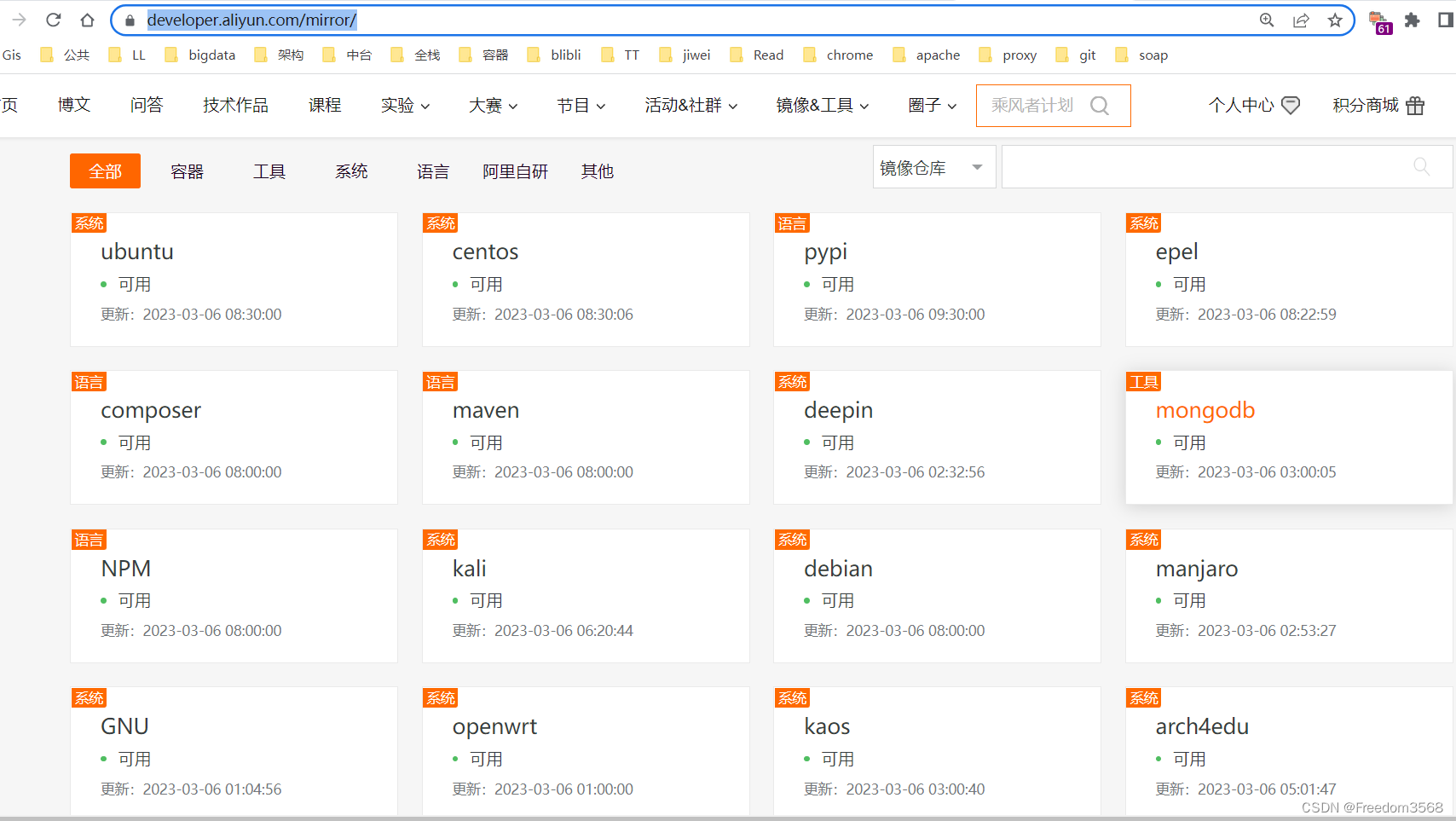Click the browser reload icon
Screen dimensions: 1456x821
click(x=54, y=20)
